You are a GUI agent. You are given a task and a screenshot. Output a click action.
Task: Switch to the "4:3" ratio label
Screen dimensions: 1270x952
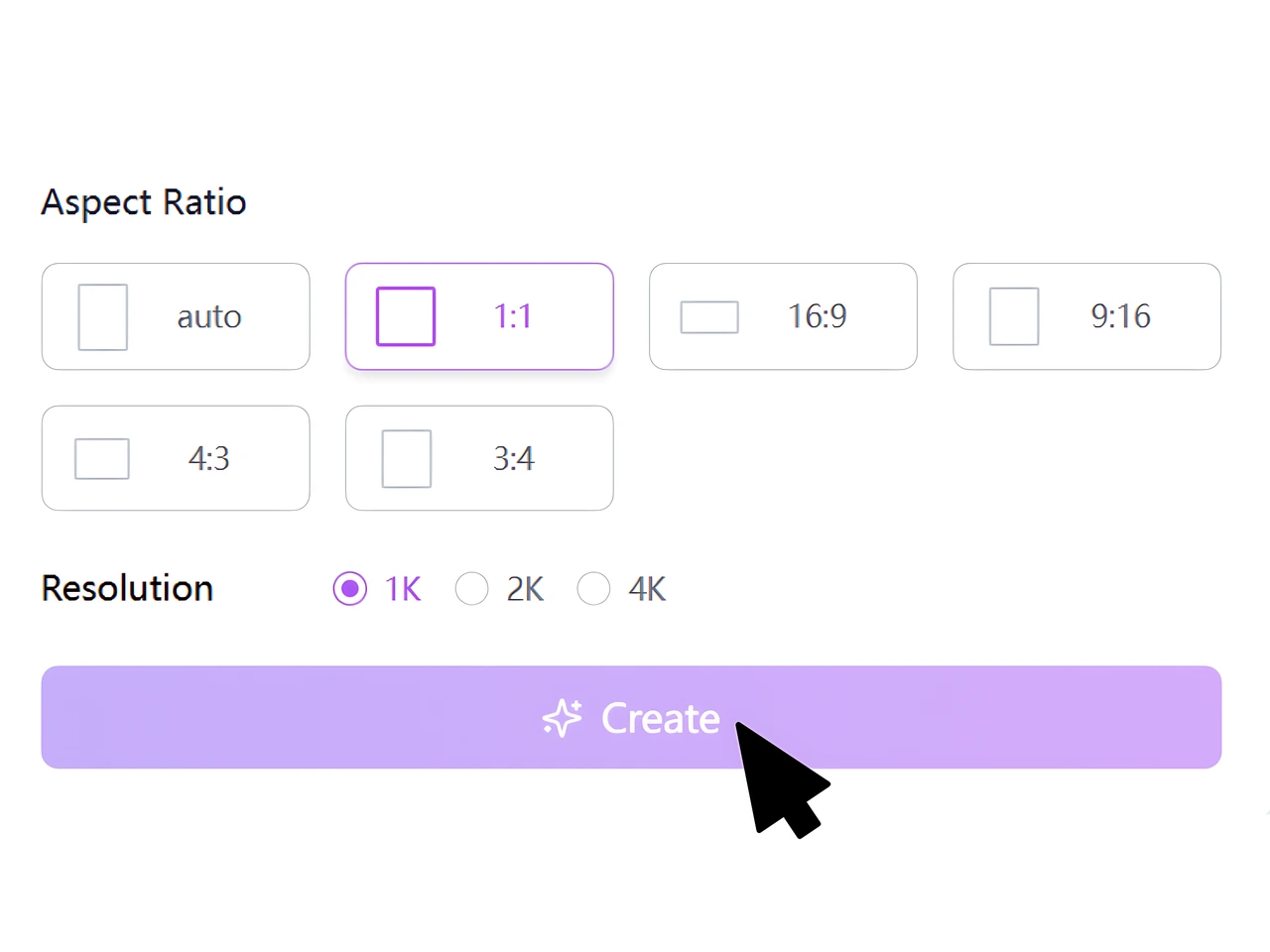tap(209, 458)
